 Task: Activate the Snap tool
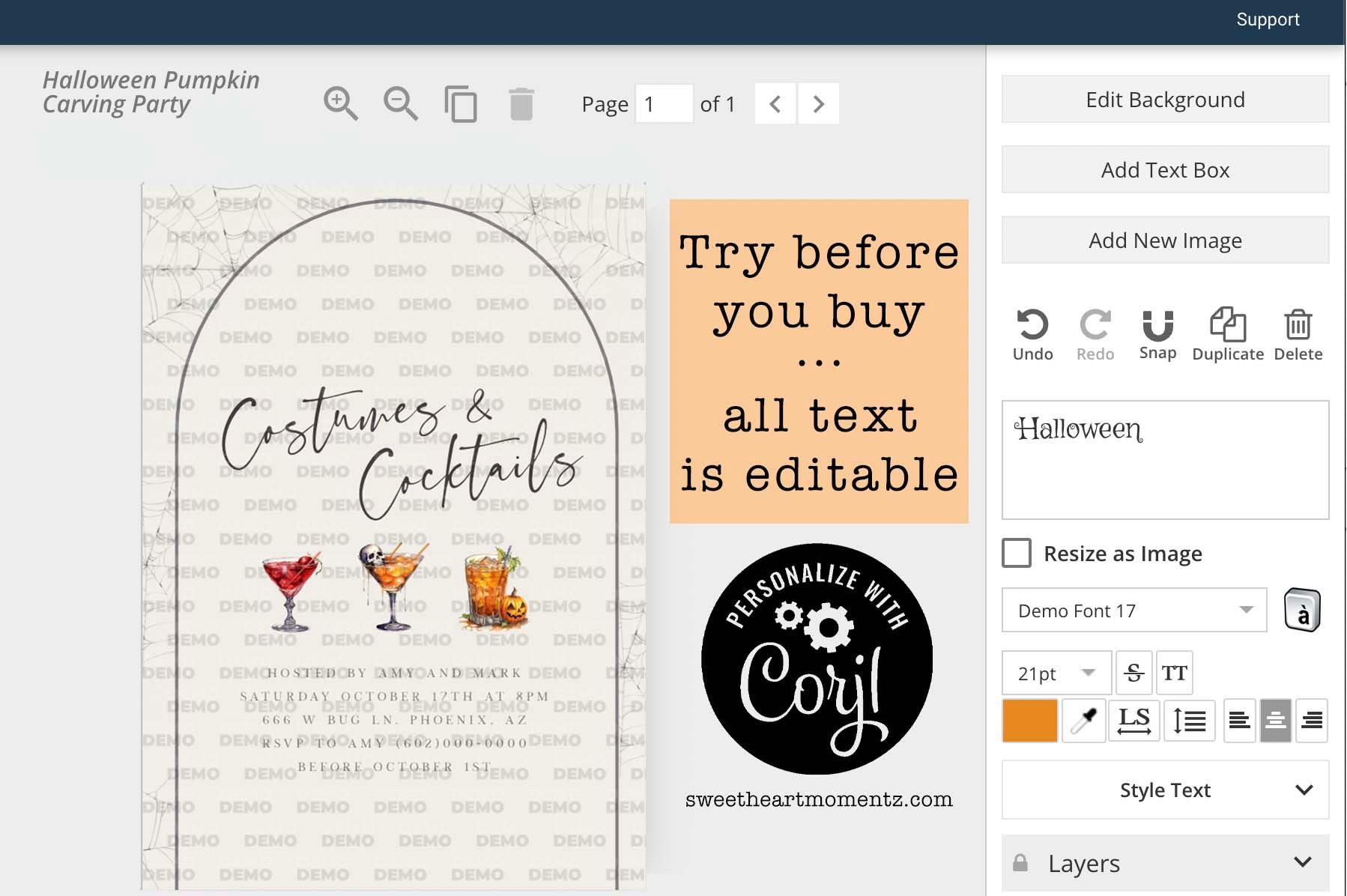[x=1157, y=325]
